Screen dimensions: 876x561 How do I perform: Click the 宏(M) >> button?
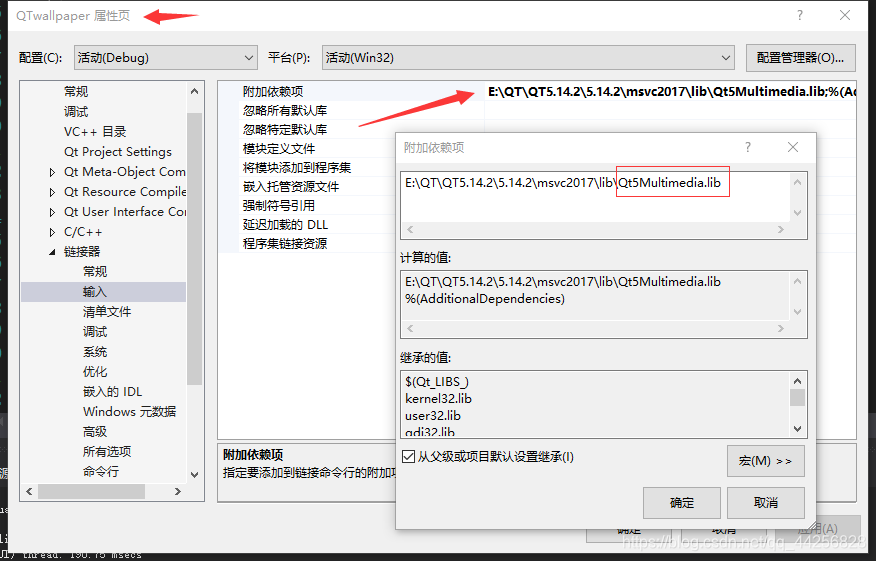pyautogui.click(x=765, y=461)
